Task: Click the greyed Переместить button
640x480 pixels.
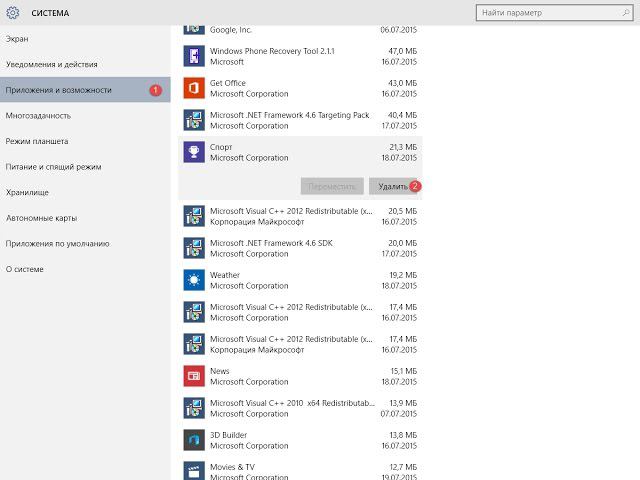Action: click(x=332, y=187)
